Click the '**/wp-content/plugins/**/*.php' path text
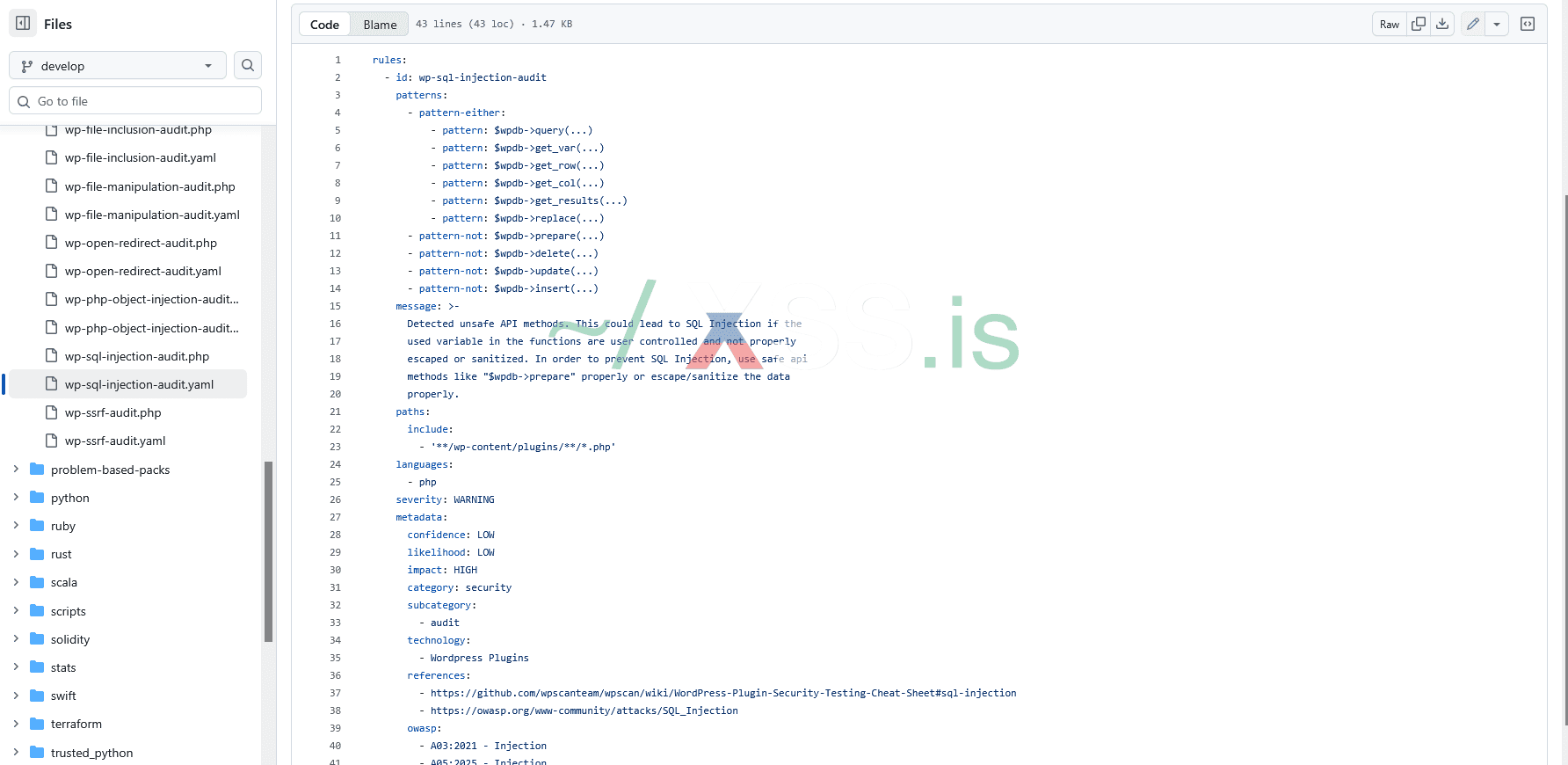The image size is (1568, 765). tap(523, 447)
